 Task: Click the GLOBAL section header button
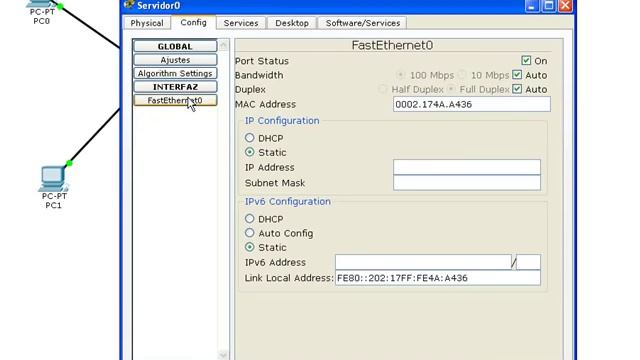[175, 46]
